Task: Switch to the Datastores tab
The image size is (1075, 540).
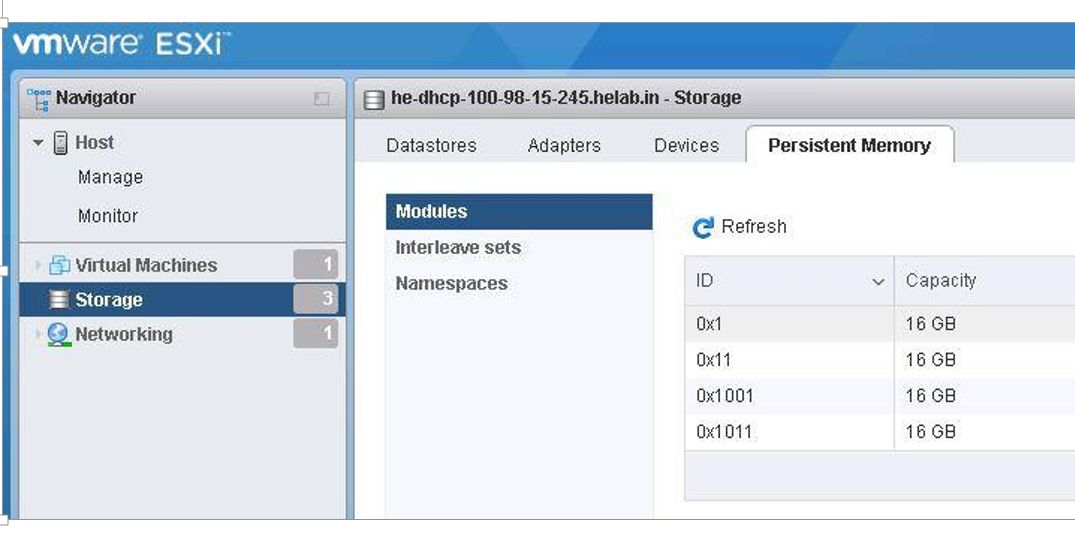Action: 431,145
